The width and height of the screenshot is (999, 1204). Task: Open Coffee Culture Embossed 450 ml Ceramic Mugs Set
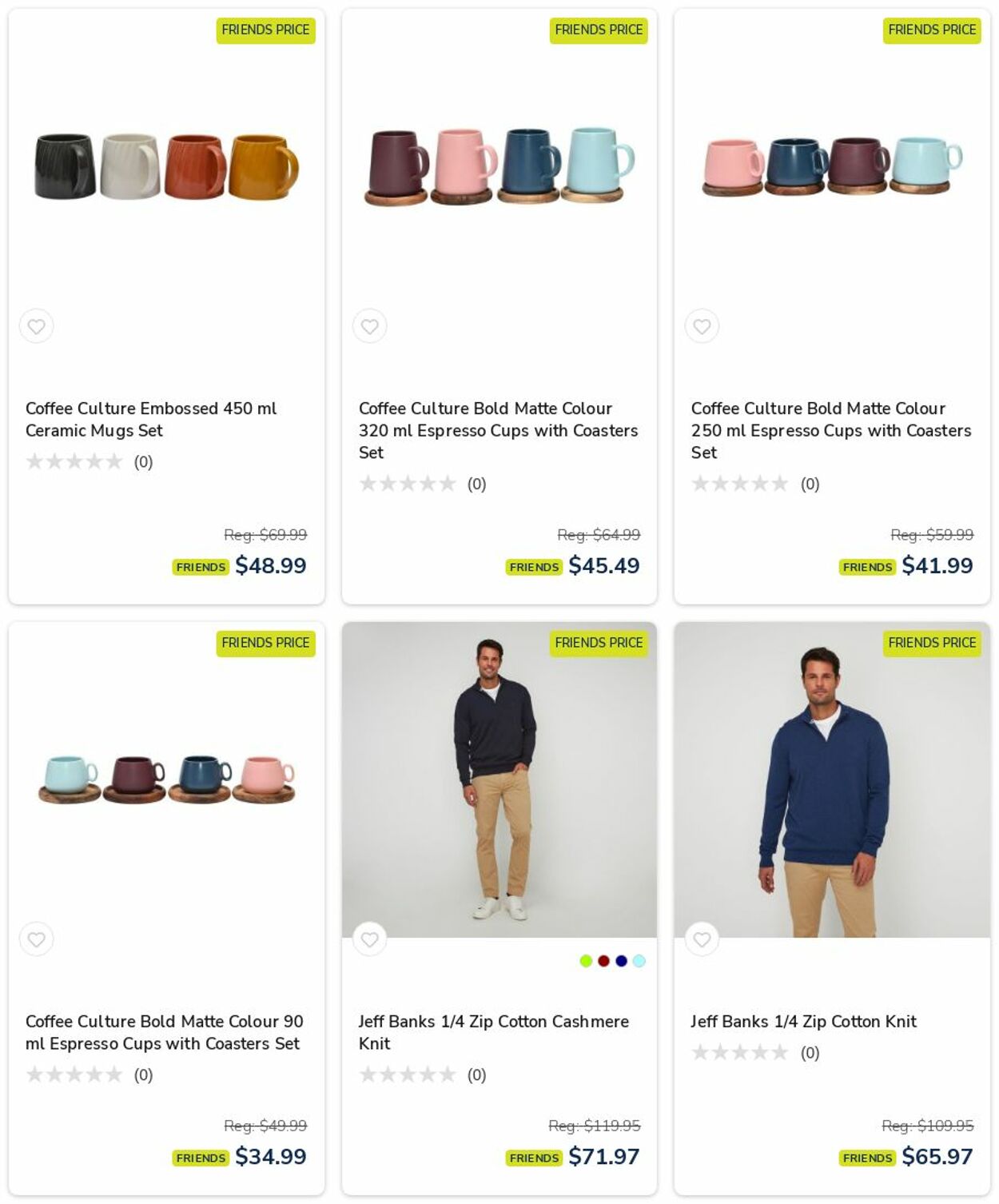click(150, 419)
